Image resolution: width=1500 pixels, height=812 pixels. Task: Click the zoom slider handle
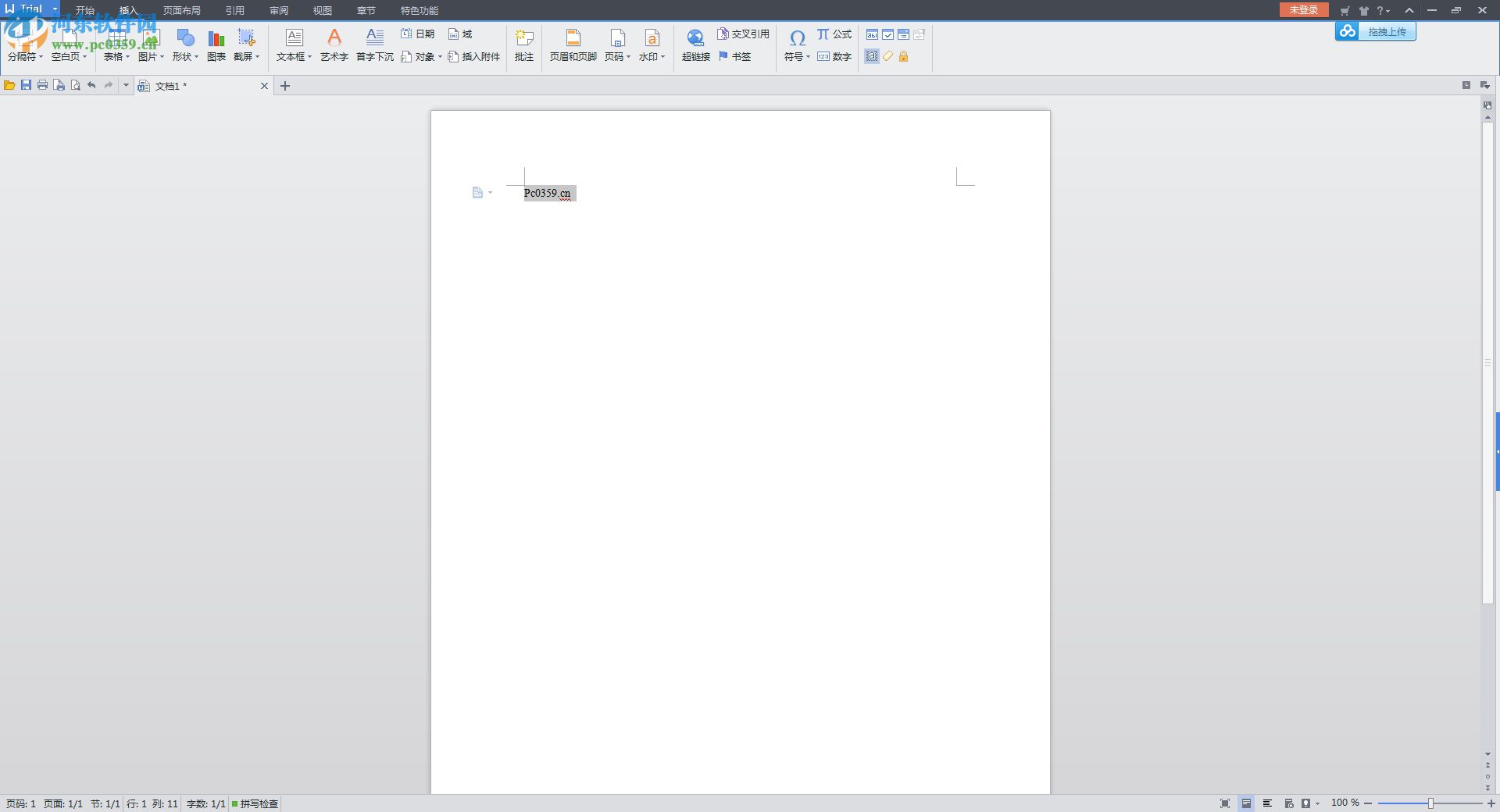(x=1430, y=803)
